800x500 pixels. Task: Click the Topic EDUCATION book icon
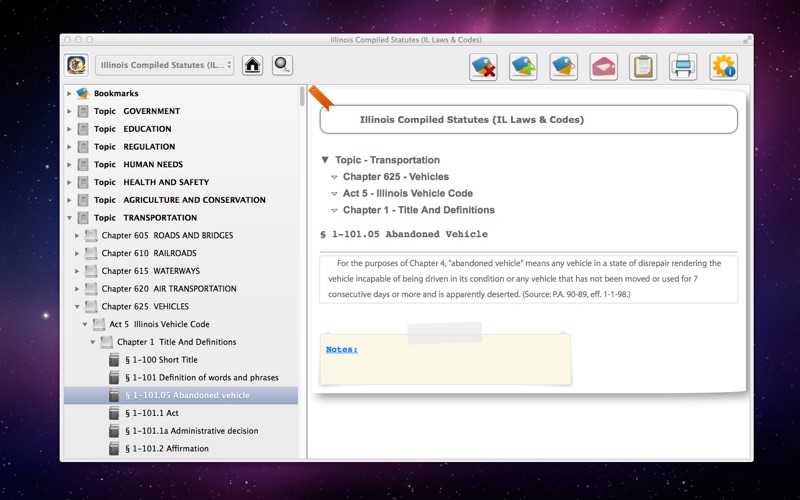83,129
